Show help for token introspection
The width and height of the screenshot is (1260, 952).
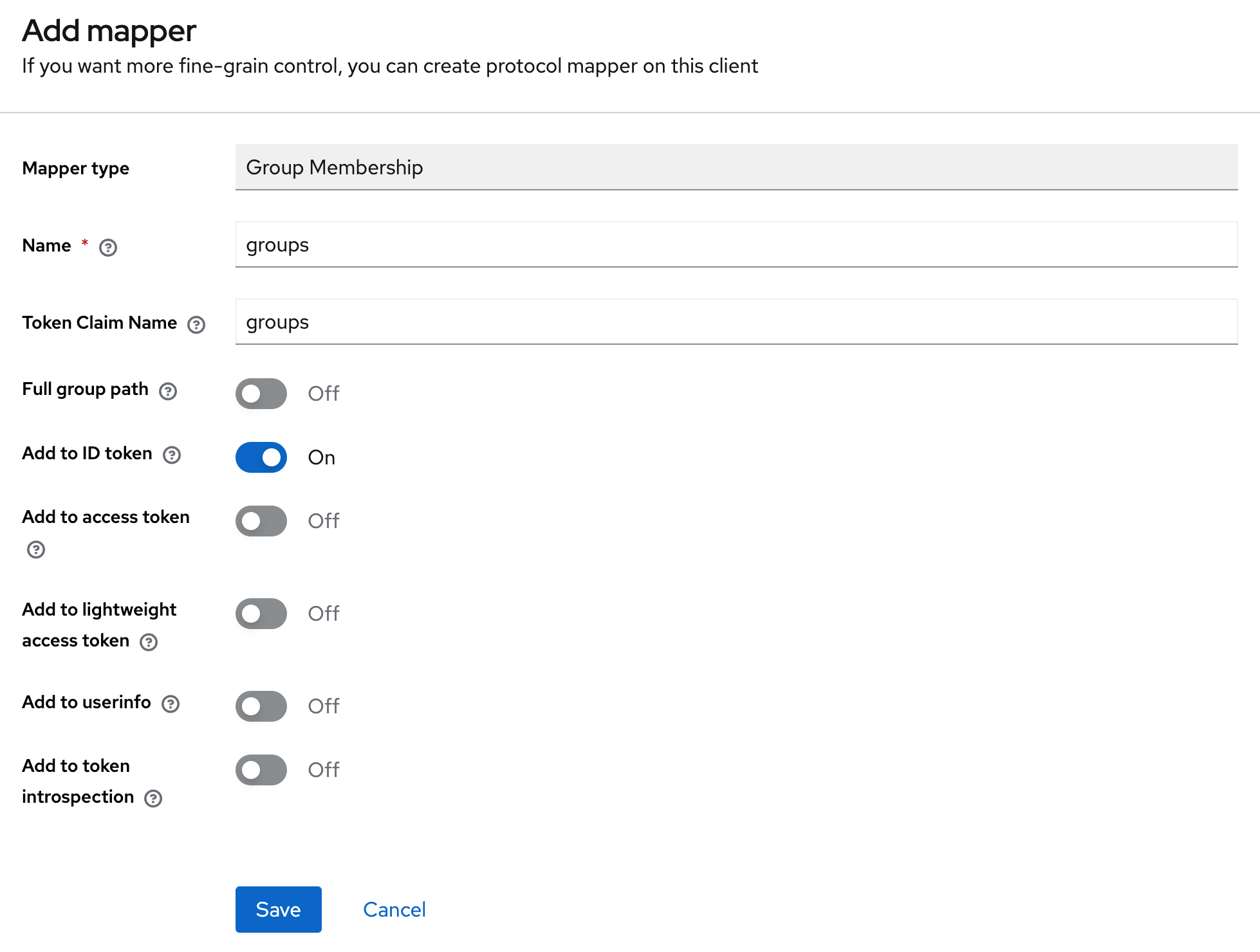[153, 798]
